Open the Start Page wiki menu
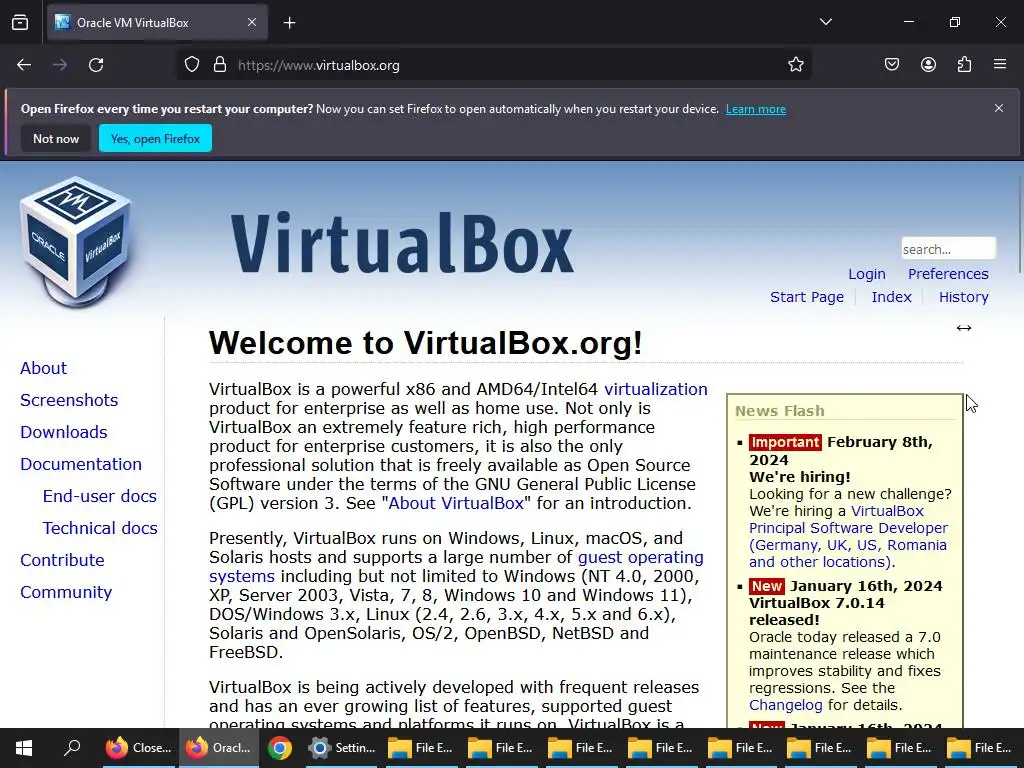 point(807,297)
